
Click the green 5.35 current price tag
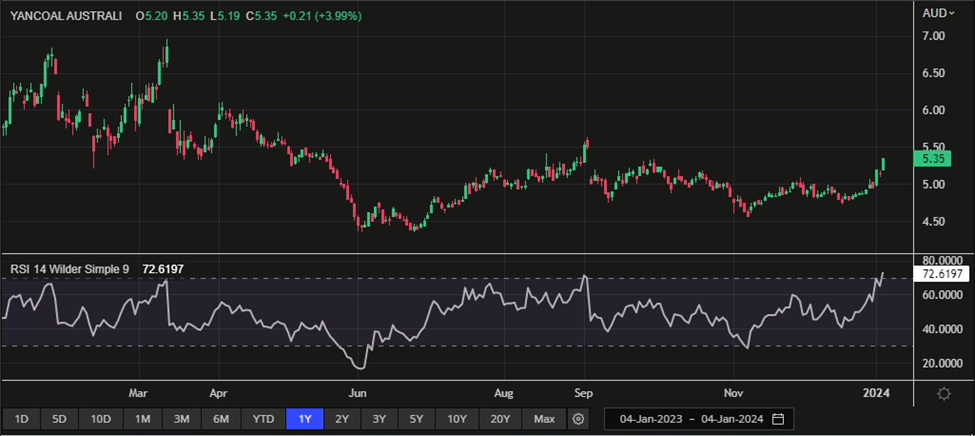tap(932, 159)
